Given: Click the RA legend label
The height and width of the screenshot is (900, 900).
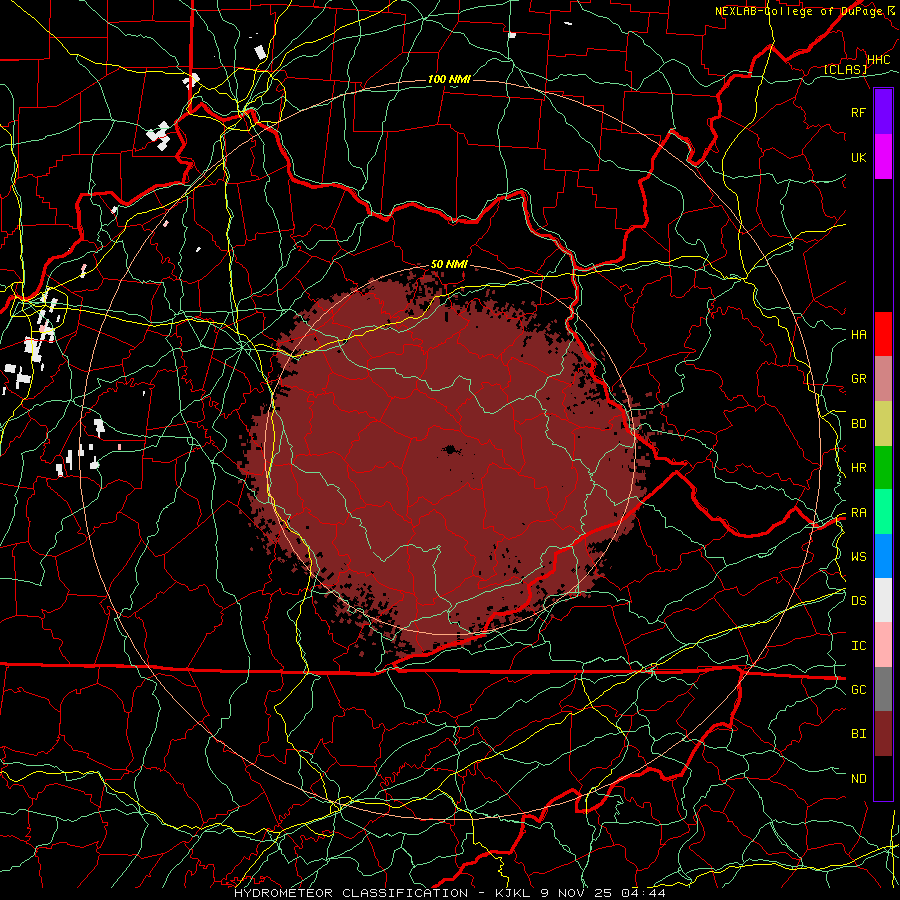Looking at the screenshot, I should [858, 513].
